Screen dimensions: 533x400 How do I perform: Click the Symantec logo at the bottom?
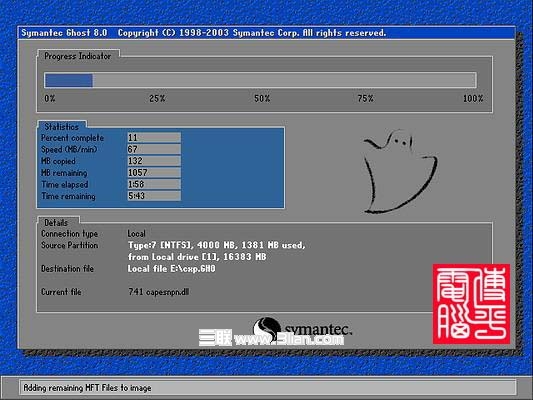click(302, 329)
